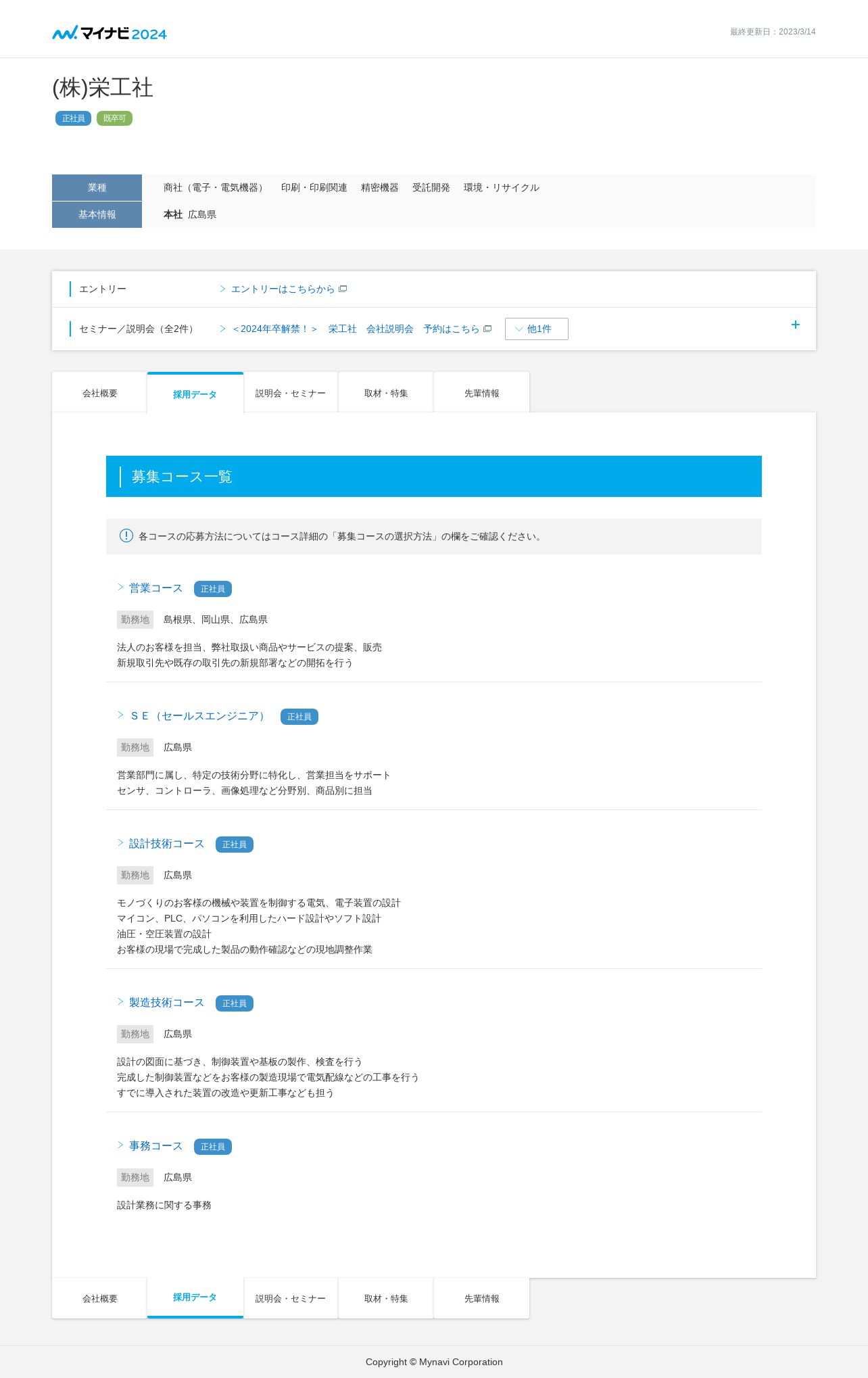Click the 基本情報 header cell
The width and height of the screenshot is (868, 1378).
[x=97, y=214]
